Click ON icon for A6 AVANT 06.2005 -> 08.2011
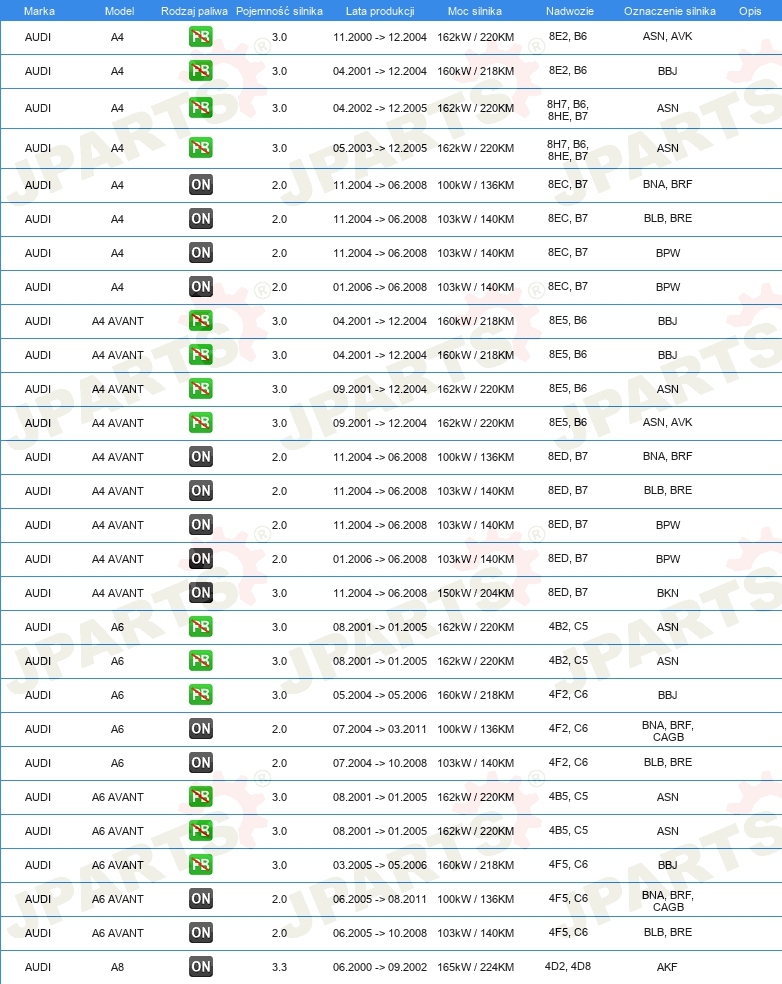The width and height of the screenshot is (782, 984). (201, 899)
